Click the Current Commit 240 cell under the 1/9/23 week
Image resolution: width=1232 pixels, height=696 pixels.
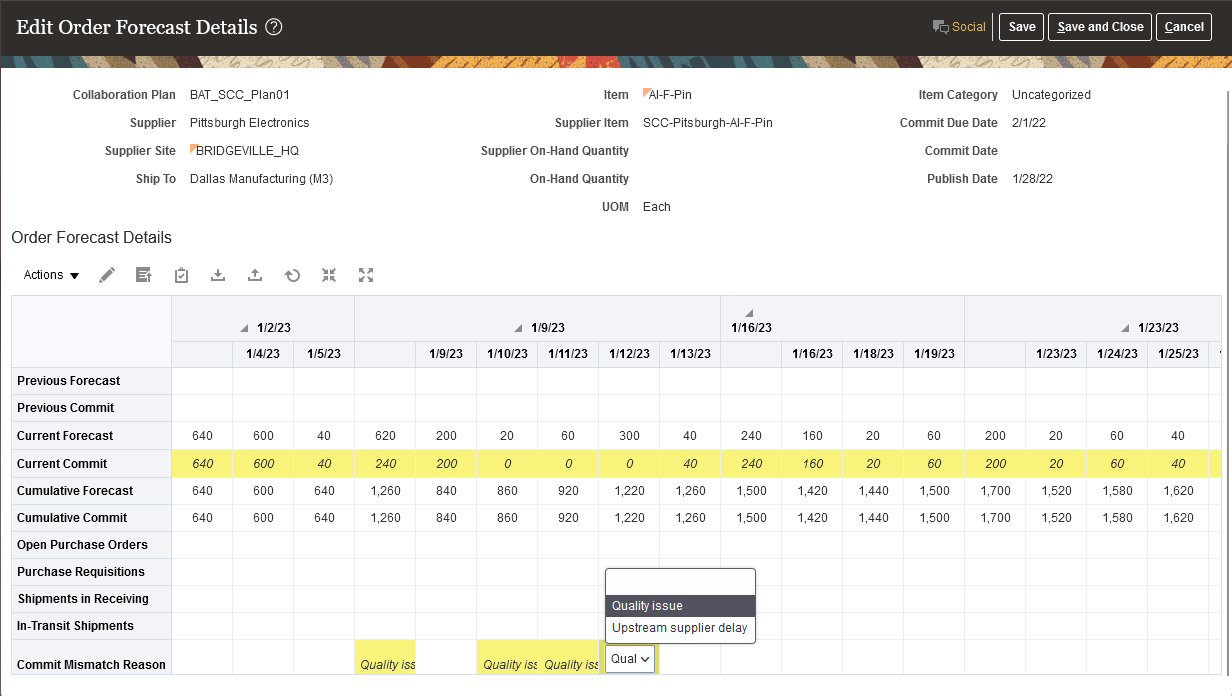tap(385, 464)
